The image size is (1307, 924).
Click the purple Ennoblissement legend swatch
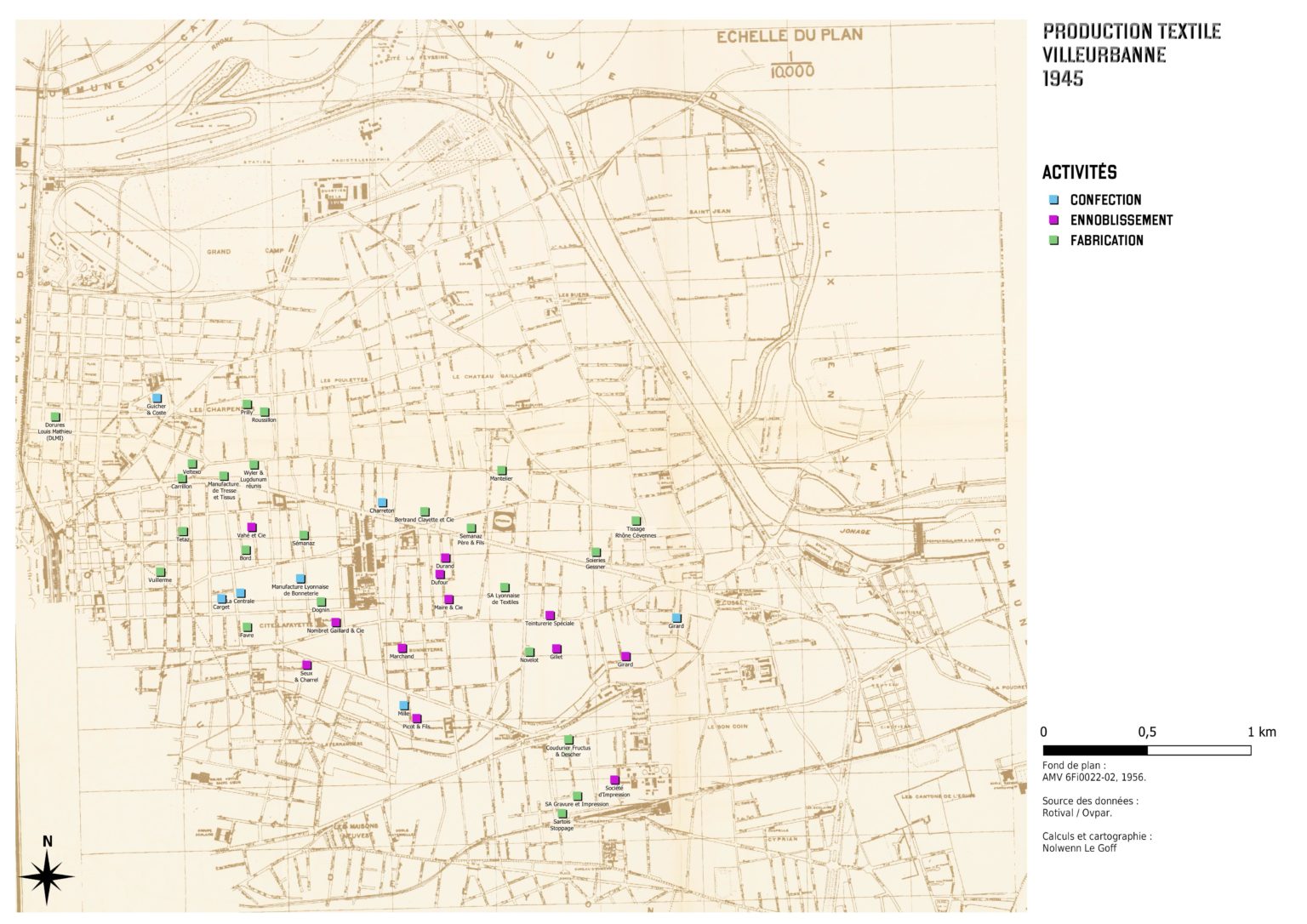[x=1053, y=220]
